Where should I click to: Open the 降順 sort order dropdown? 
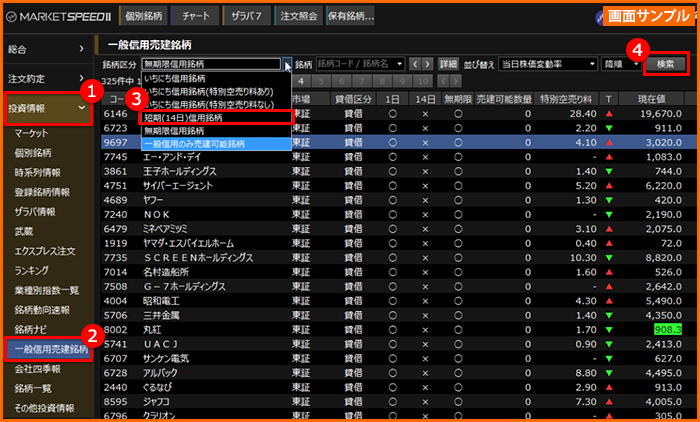coord(621,64)
